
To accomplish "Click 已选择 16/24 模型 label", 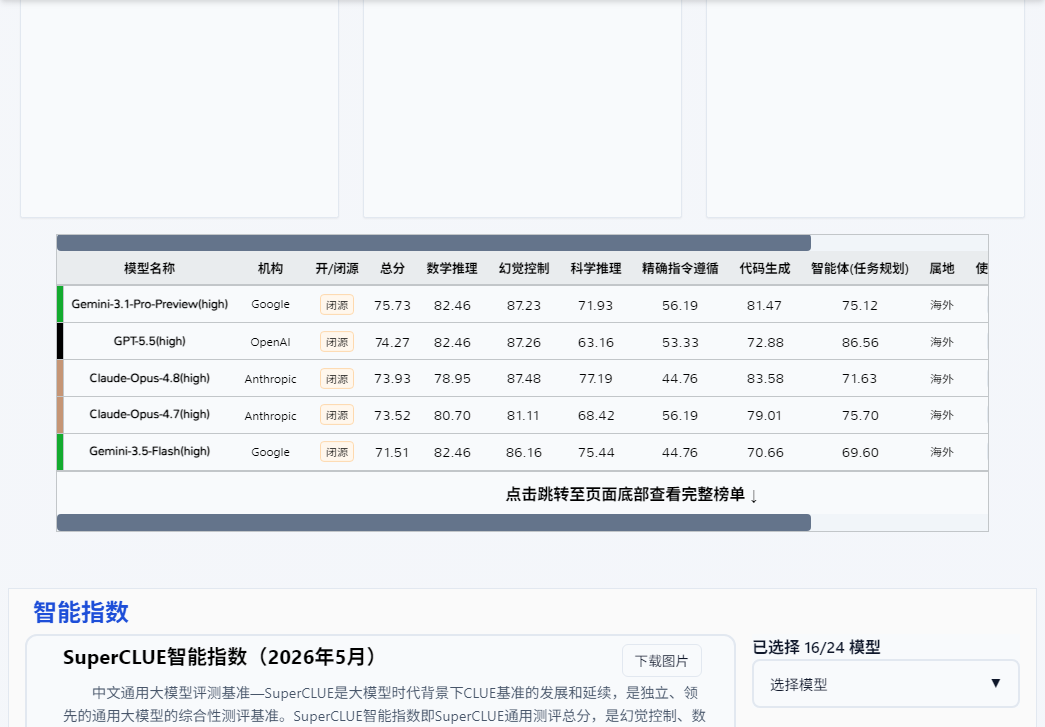I will (816, 647).
